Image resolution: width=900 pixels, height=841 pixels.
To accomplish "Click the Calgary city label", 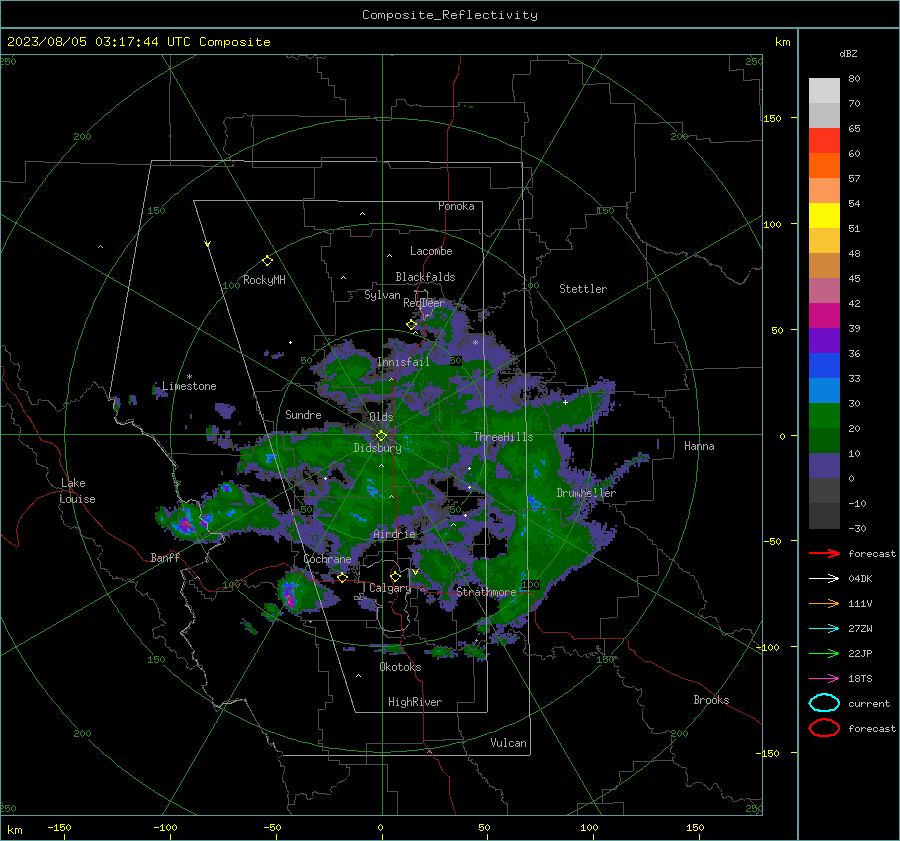I will pyautogui.click(x=390, y=588).
